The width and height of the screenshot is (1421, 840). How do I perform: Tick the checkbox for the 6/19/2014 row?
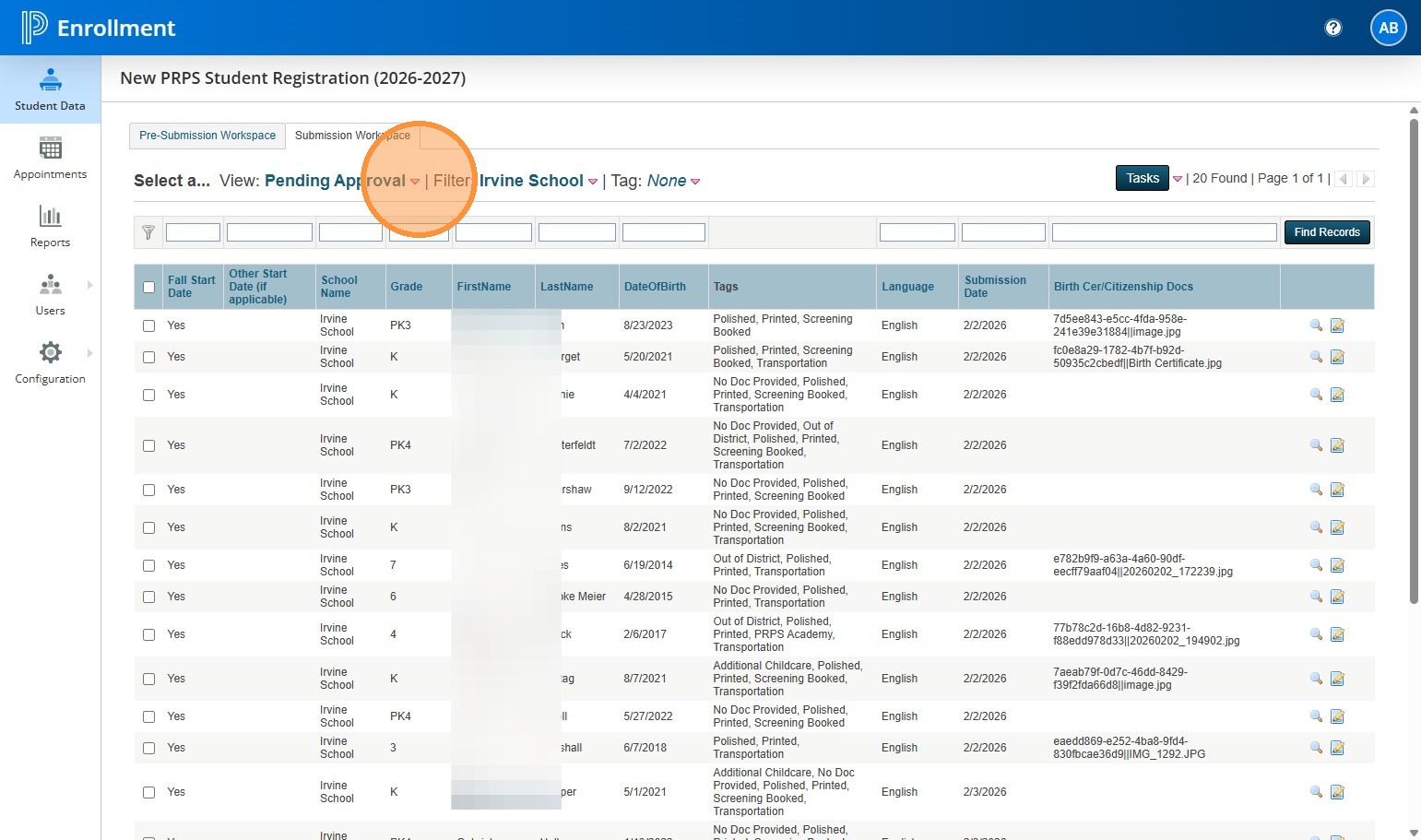[x=149, y=565]
